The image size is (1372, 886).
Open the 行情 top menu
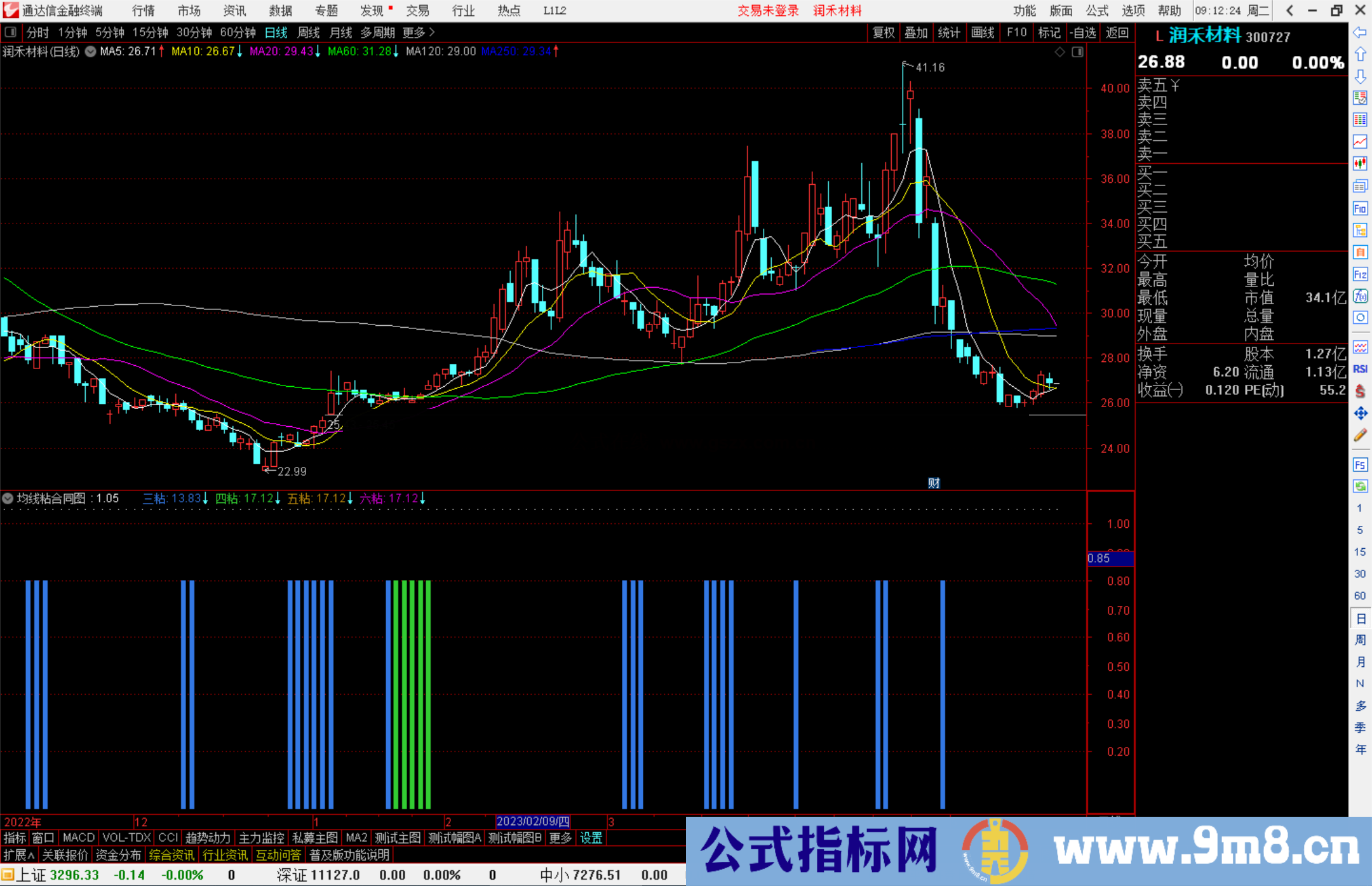tap(144, 11)
